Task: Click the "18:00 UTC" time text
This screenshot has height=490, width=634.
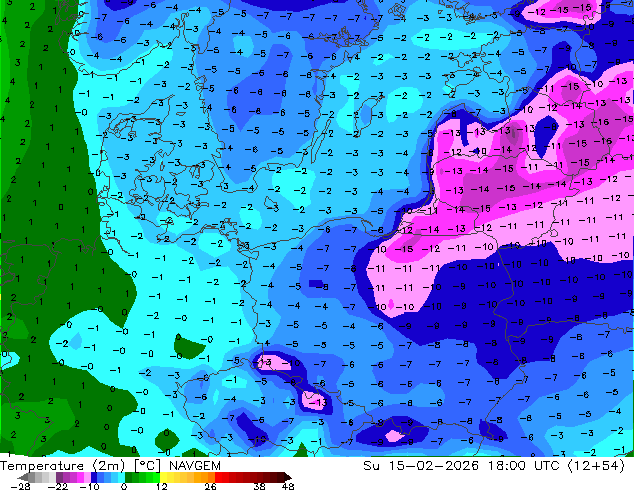Action: 524,466
